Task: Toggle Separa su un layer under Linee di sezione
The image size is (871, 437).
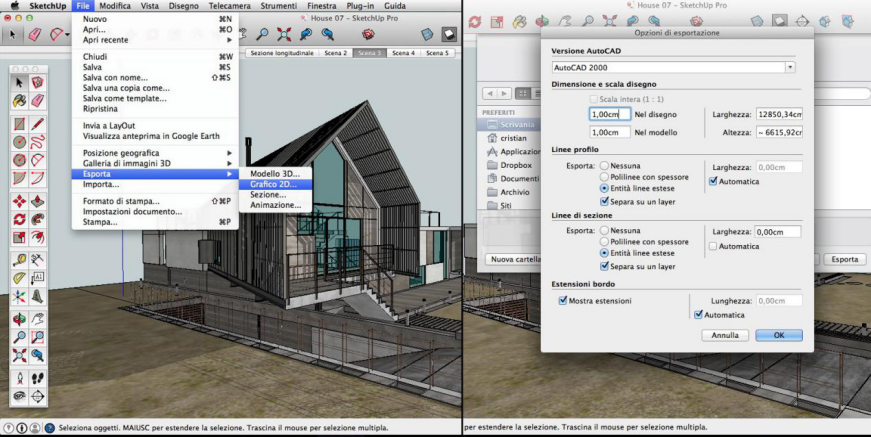Action: pos(604,267)
